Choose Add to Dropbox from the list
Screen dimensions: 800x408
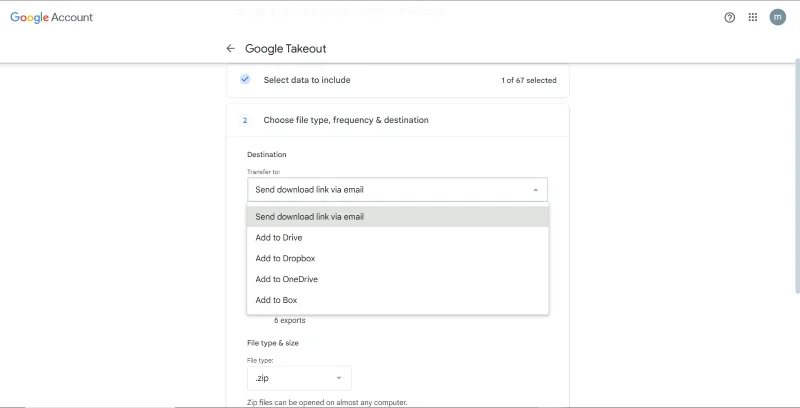397,259
